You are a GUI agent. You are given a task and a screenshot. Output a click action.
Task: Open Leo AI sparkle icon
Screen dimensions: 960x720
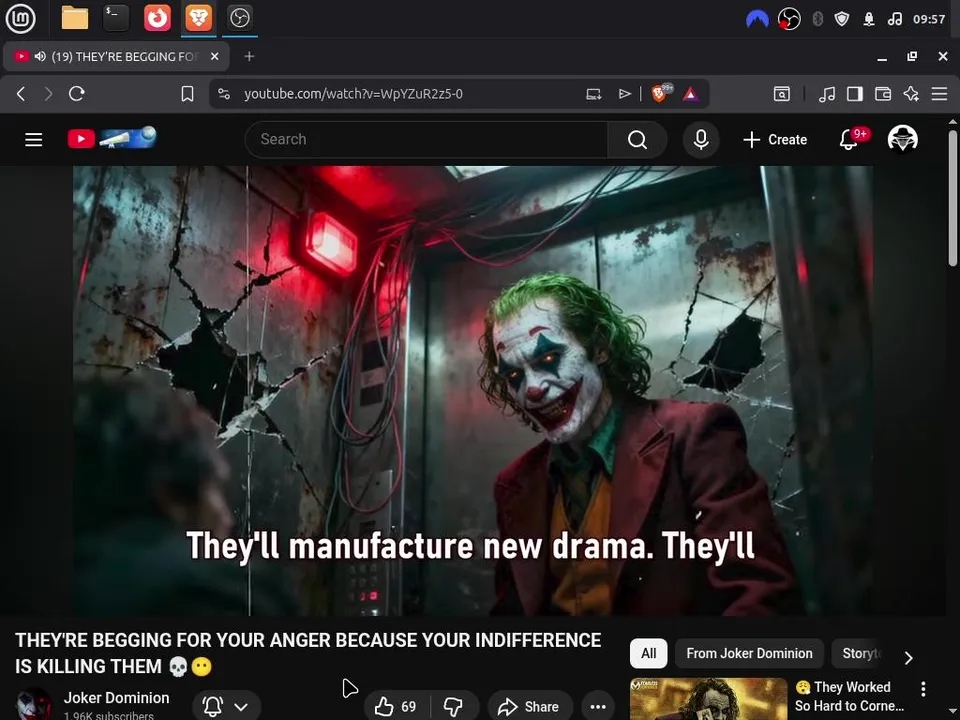[x=911, y=94]
